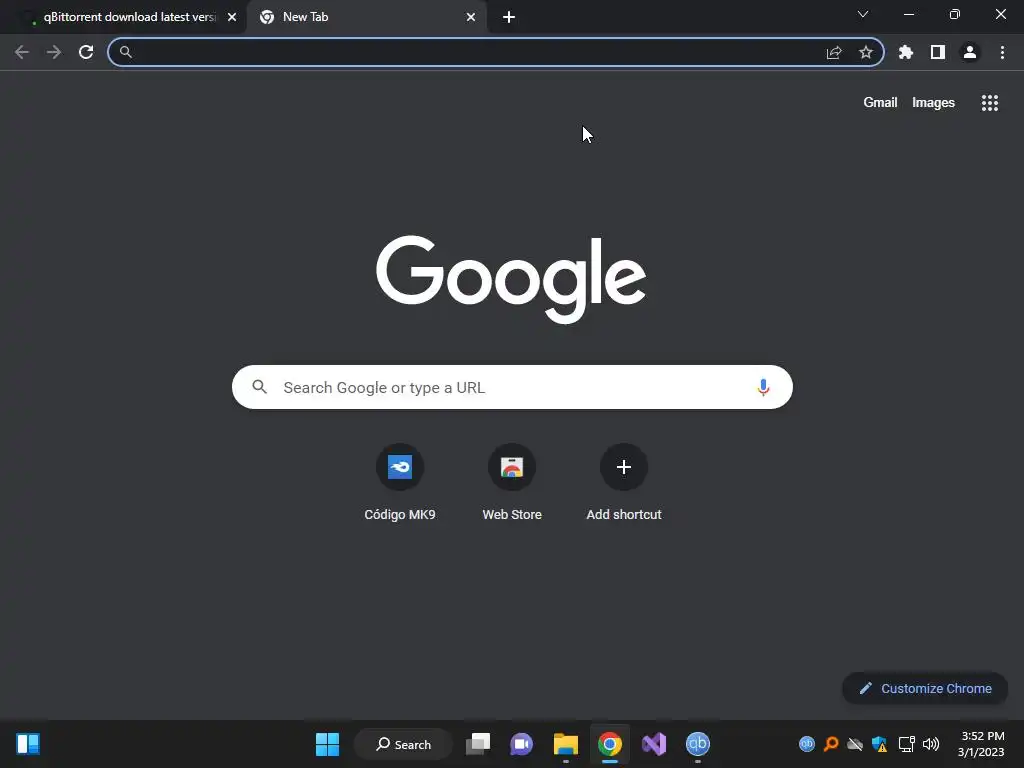The image size is (1024, 768).
Task: Open Windows Security tray icon
Action: pyautogui.click(x=880, y=744)
